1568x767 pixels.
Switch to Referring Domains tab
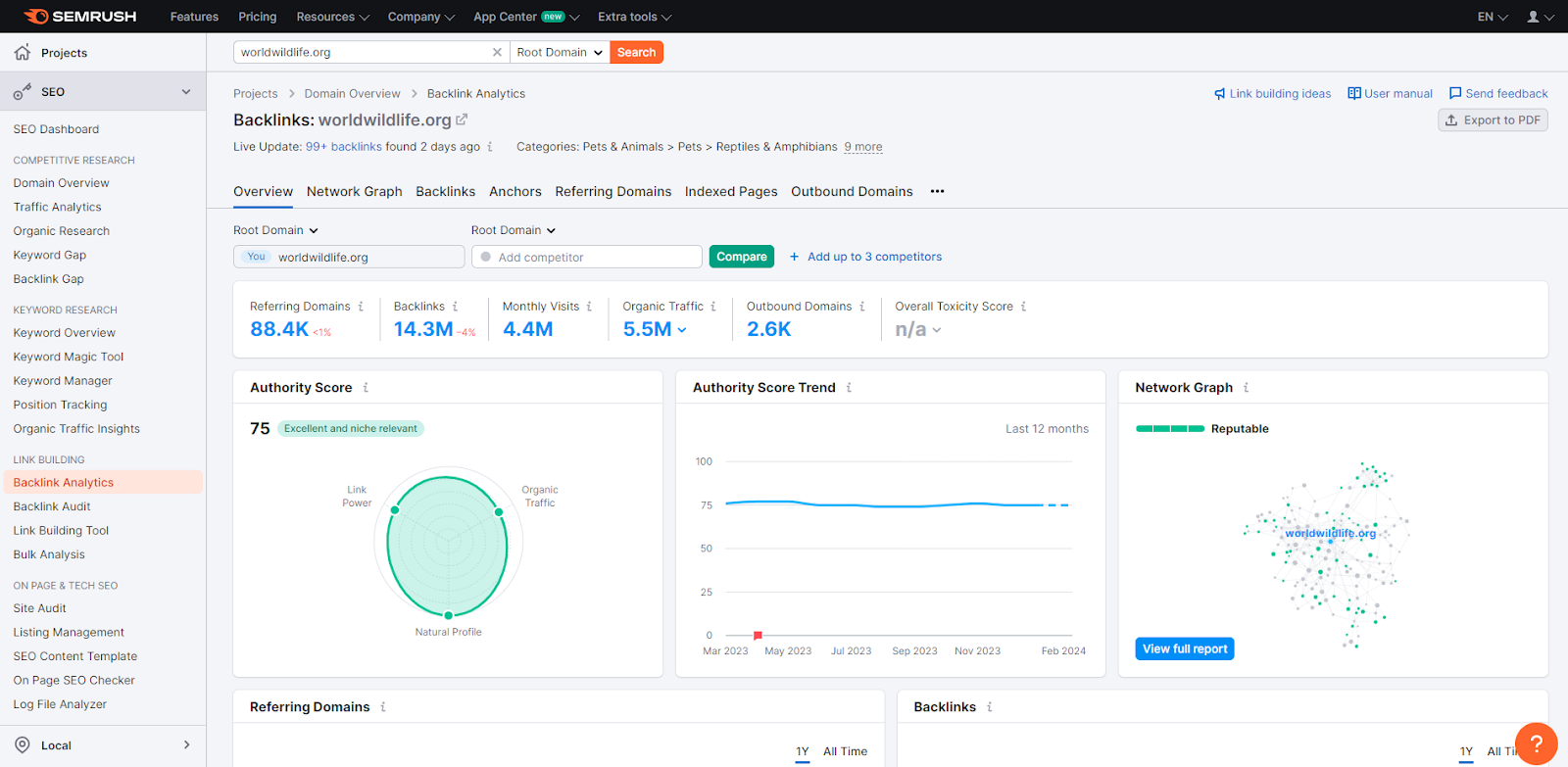click(x=613, y=191)
